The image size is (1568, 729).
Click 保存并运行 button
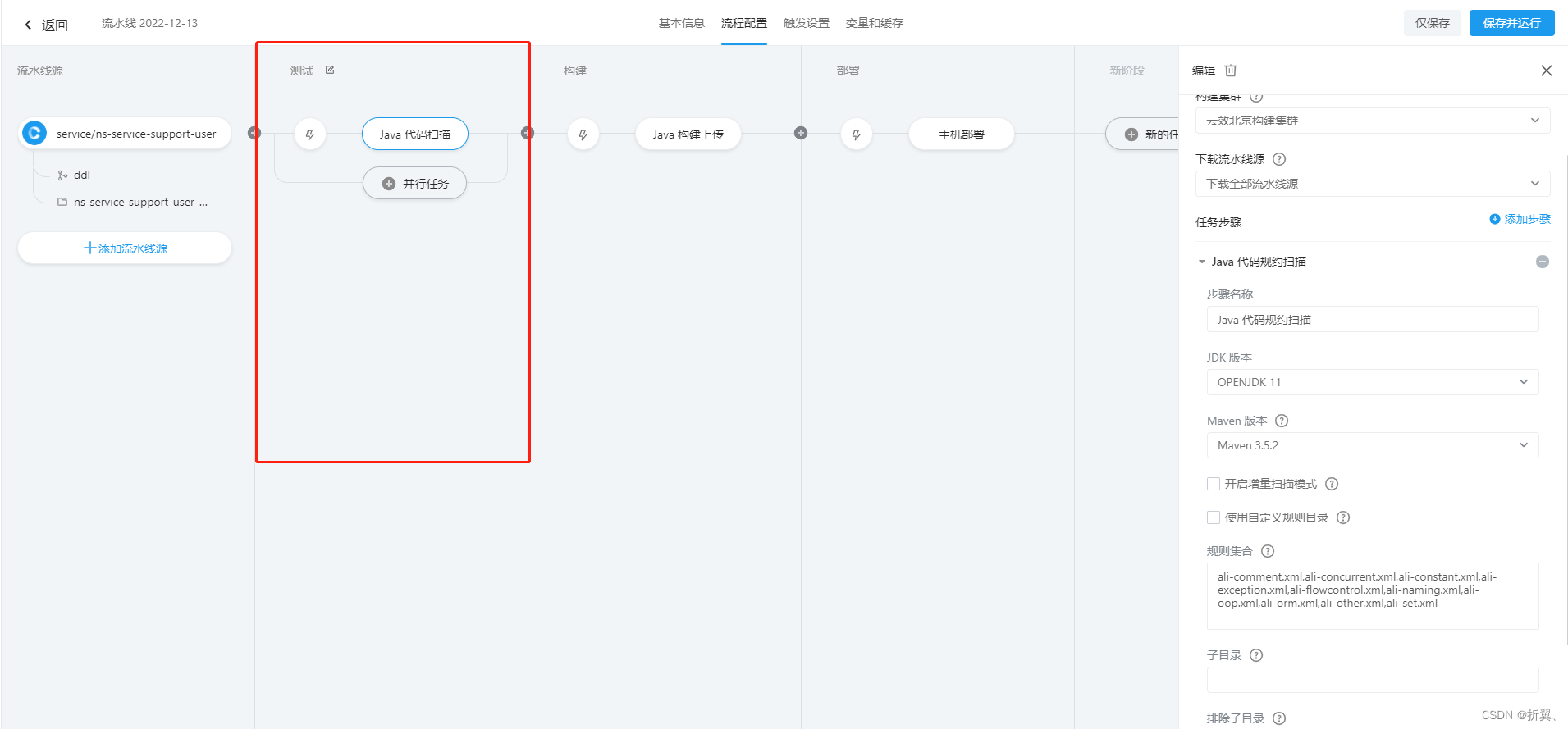[1512, 23]
